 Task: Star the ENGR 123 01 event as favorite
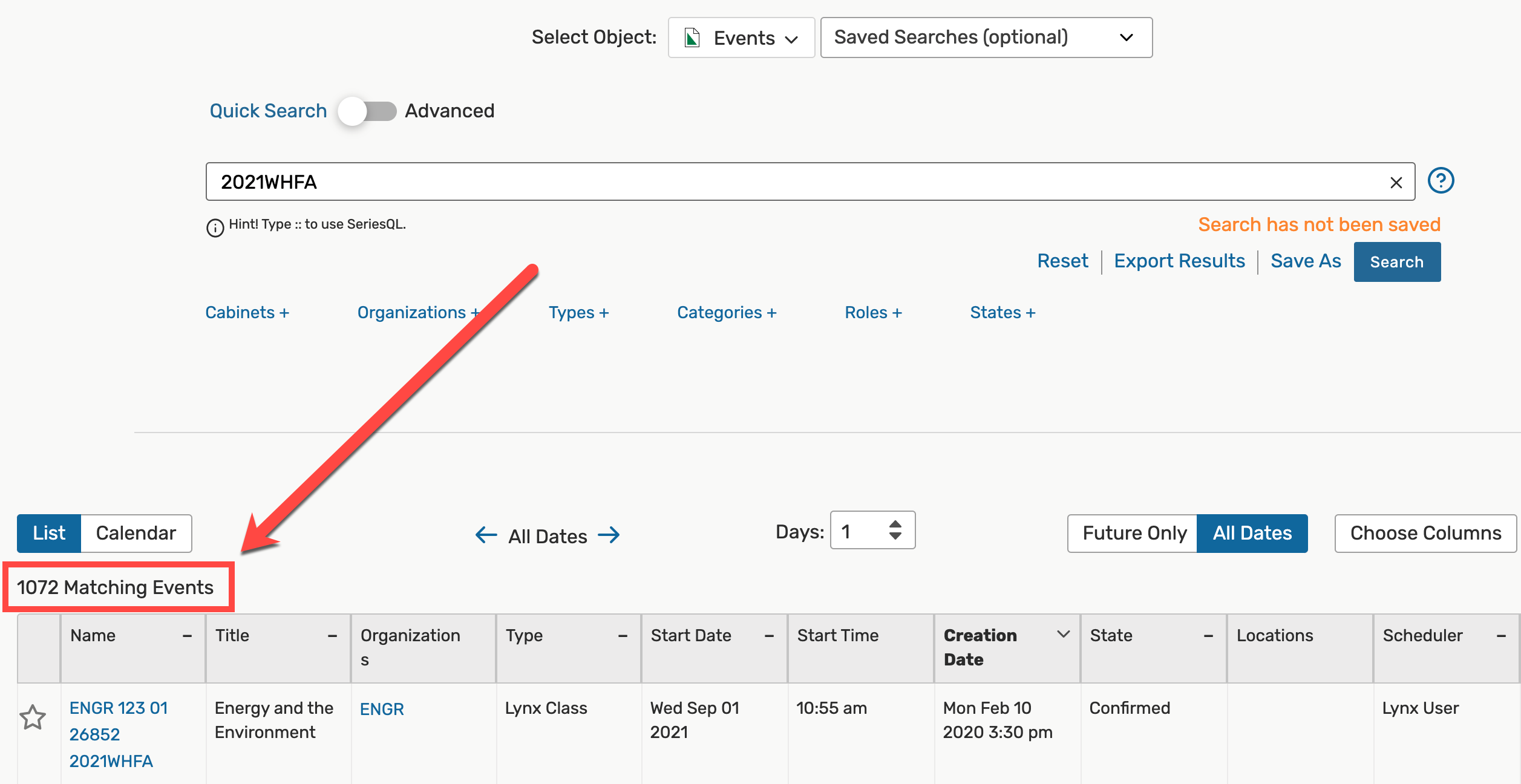click(x=33, y=717)
